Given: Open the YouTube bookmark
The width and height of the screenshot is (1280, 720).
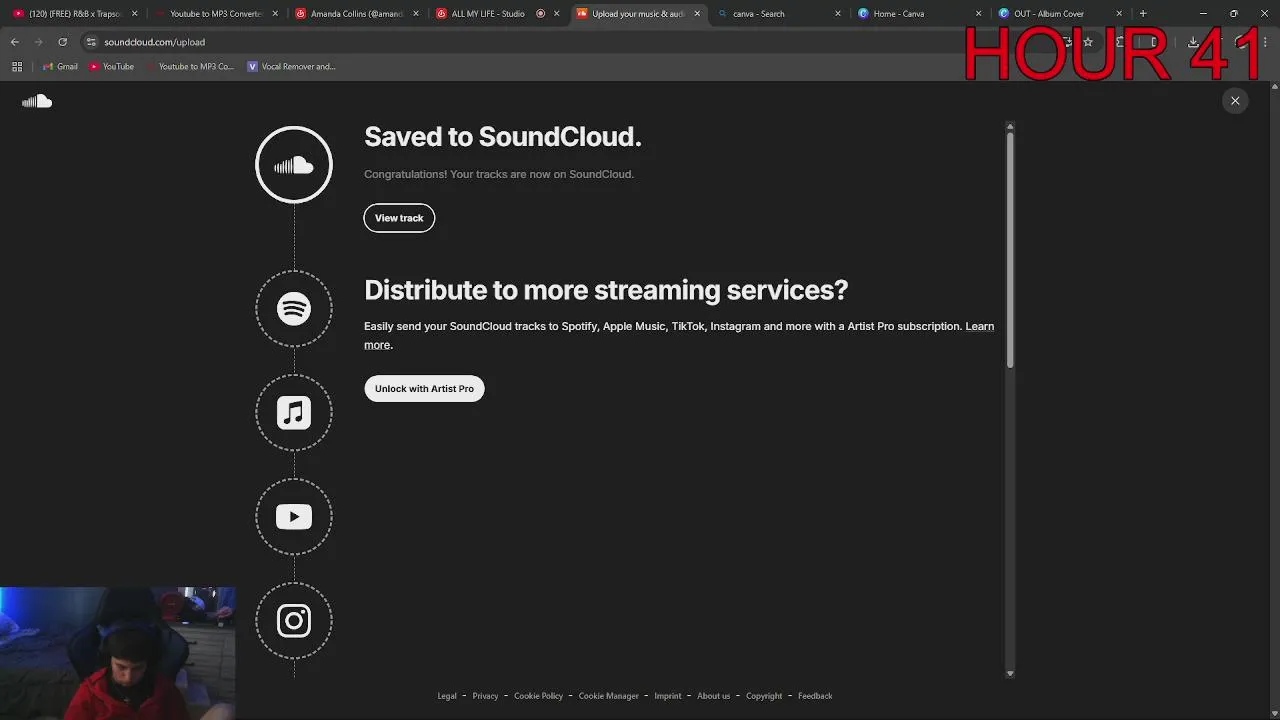Looking at the screenshot, I should tap(112, 67).
